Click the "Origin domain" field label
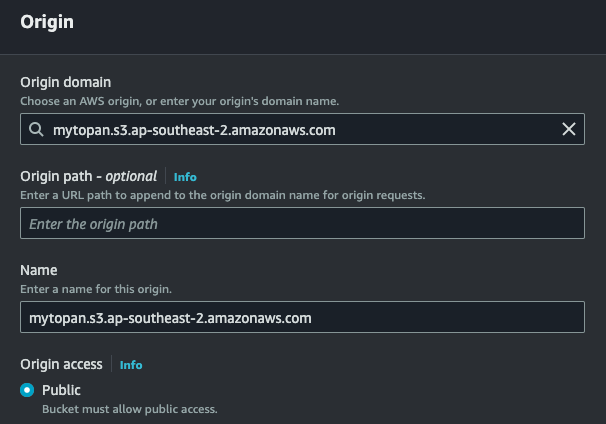This screenshot has height=424, width=606. 66,82
